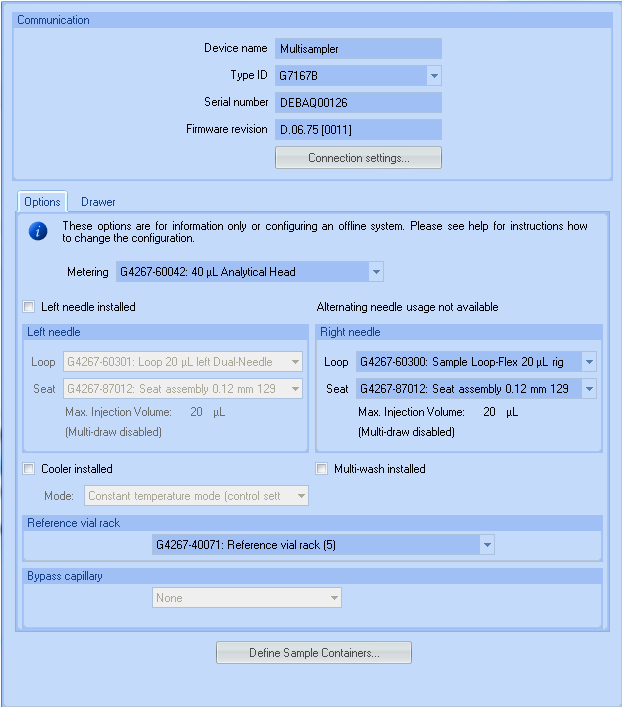This screenshot has height=707, width=622.
Task: Expand the Metering head dropdown
Action: click(x=375, y=272)
